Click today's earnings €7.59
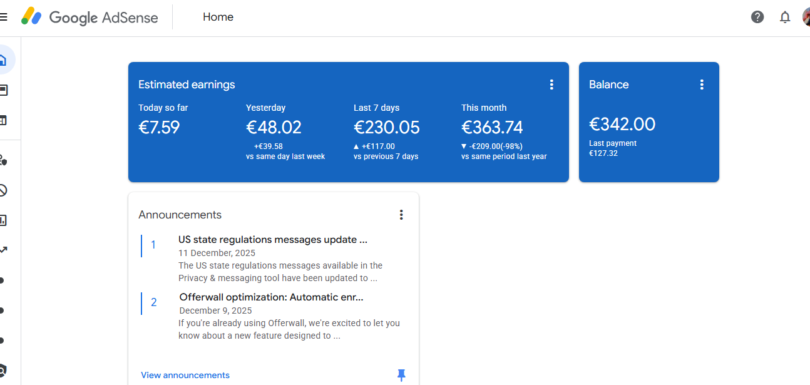Viewport: 810px width, 385px height. click(159, 127)
